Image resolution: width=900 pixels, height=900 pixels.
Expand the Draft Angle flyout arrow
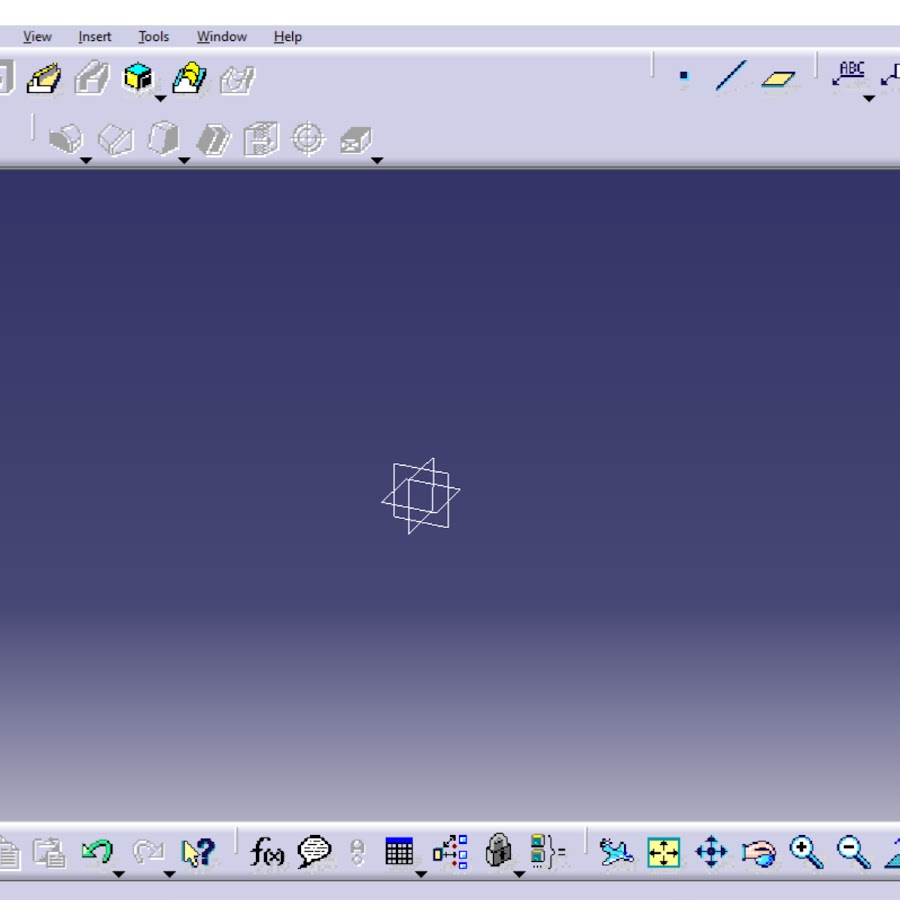184,161
